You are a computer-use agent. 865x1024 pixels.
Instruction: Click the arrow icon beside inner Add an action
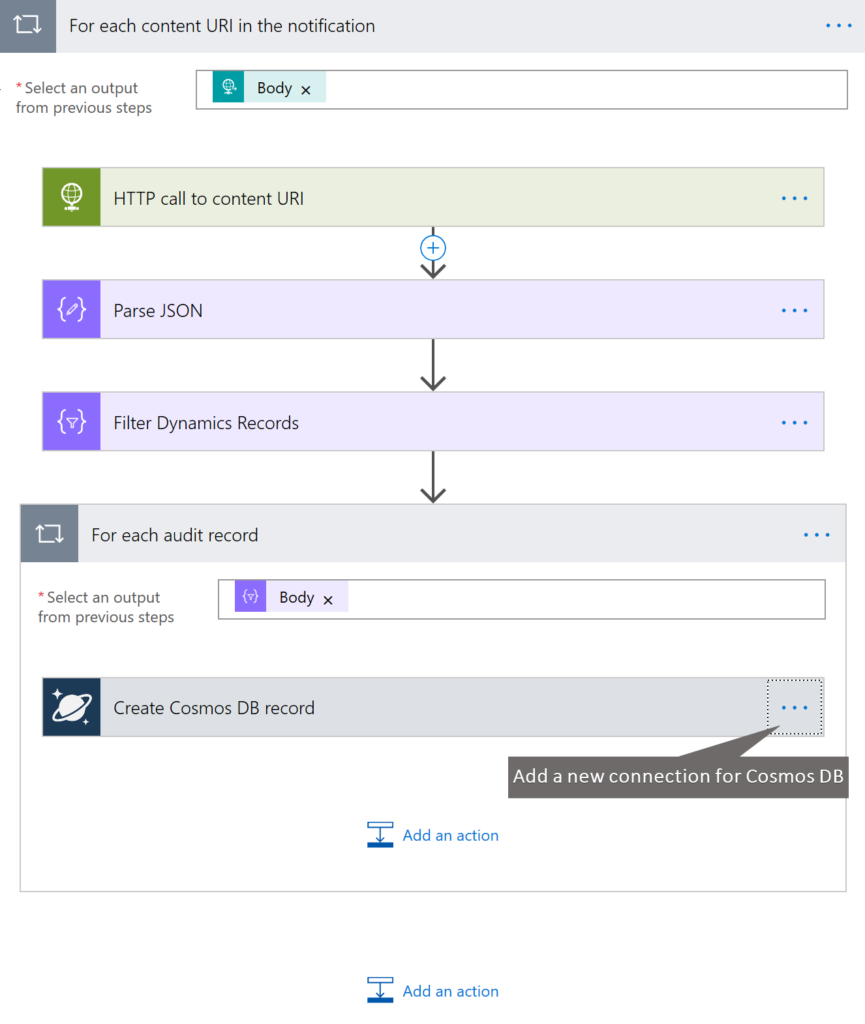380,835
